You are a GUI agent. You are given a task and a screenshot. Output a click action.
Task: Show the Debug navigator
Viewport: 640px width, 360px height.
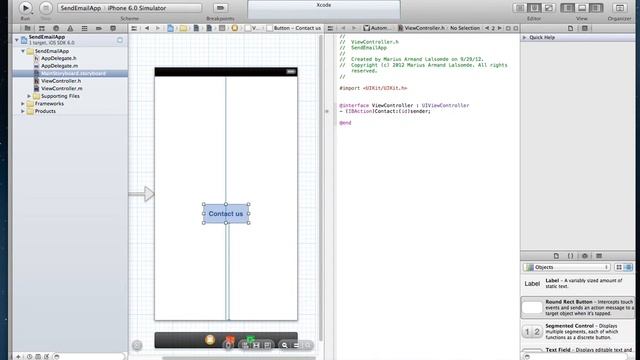pyautogui.click(x=84, y=28)
